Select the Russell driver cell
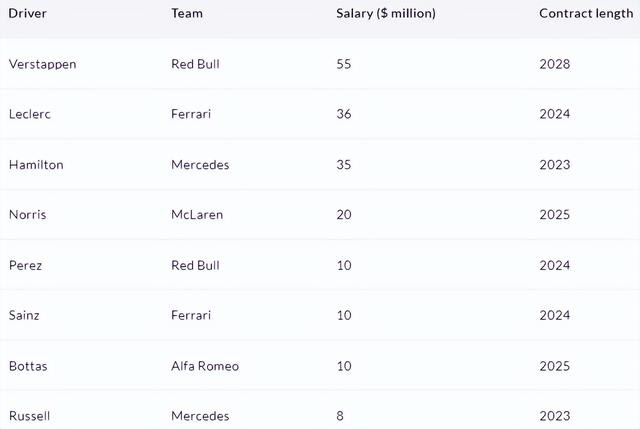The height and width of the screenshot is (429, 640). click(29, 416)
